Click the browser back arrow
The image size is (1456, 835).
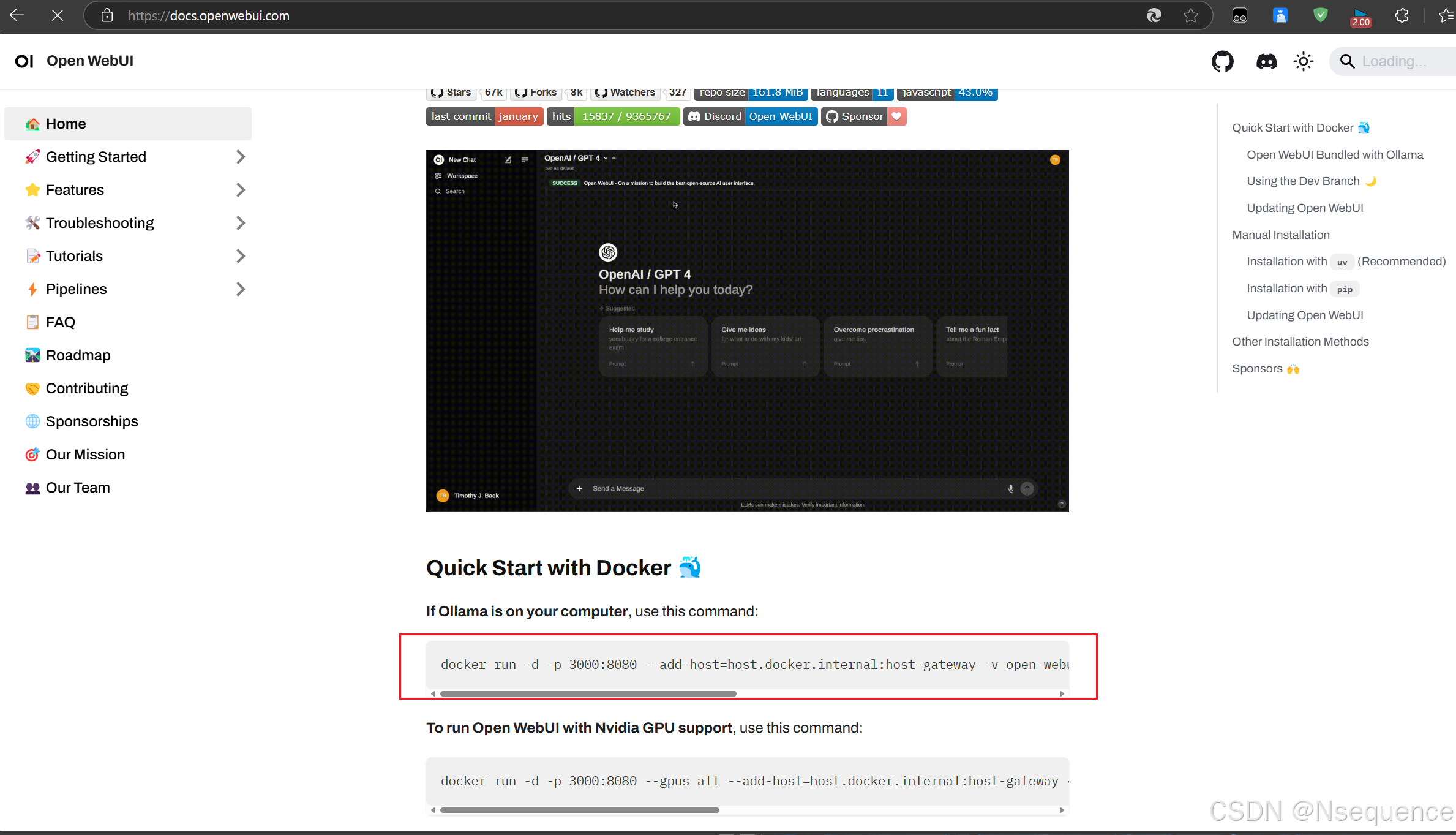tap(17, 15)
